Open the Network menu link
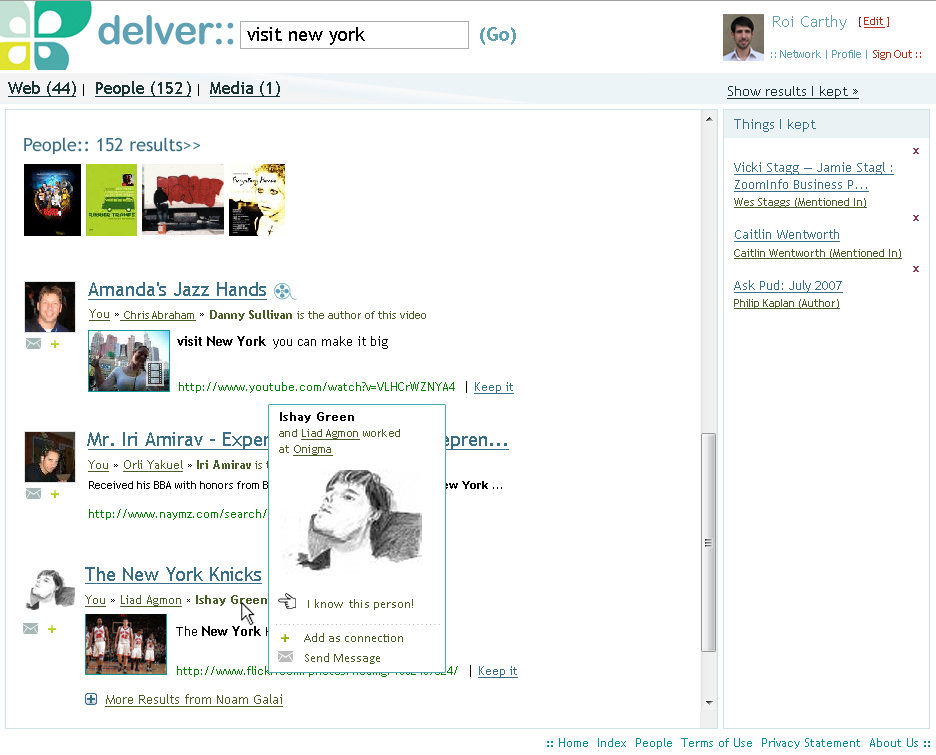 [x=799, y=54]
